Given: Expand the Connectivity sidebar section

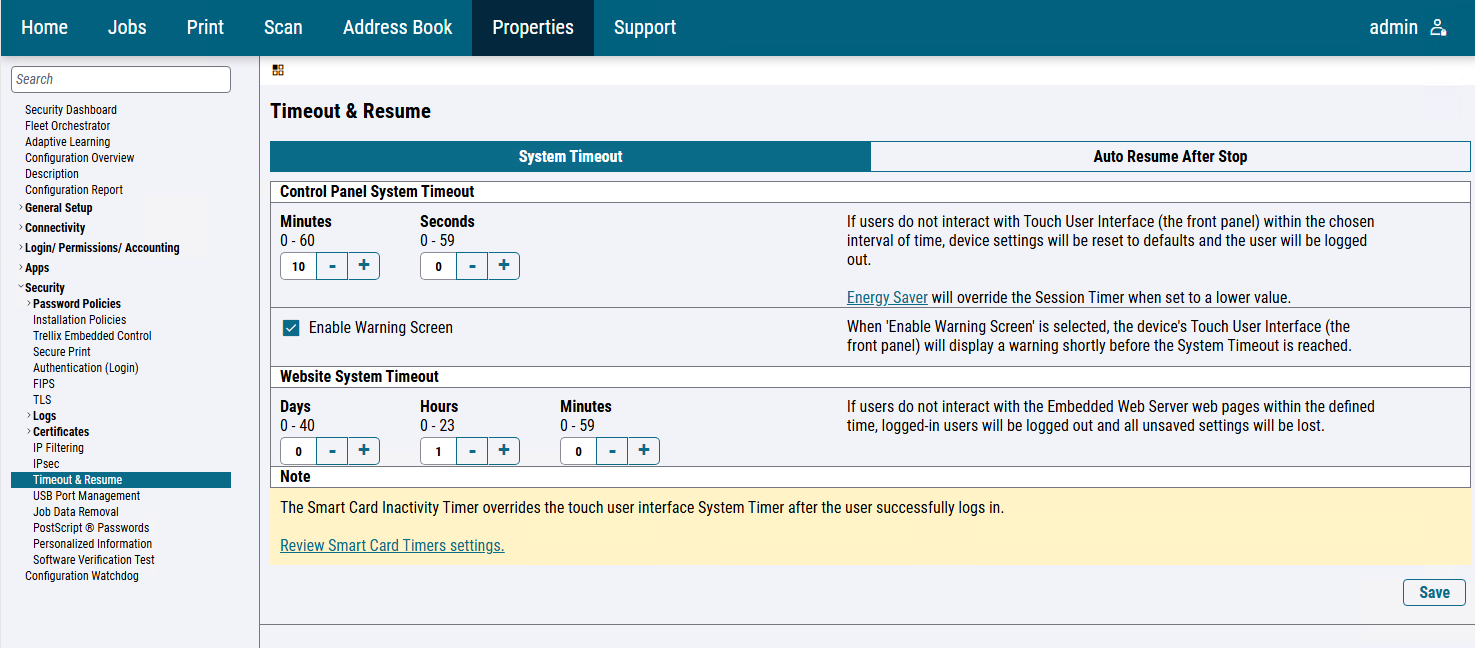Looking at the screenshot, I should click(21, 228).
